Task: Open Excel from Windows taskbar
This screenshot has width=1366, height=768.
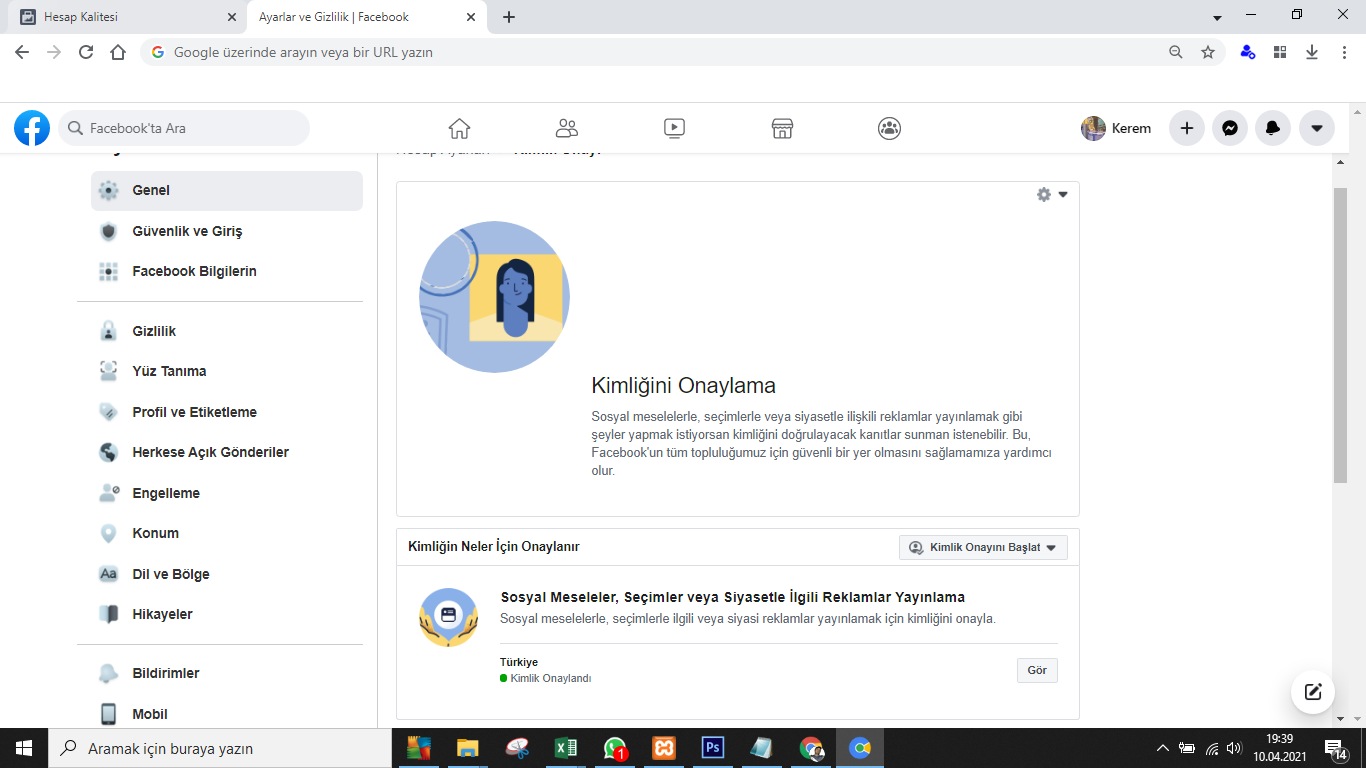Action: pyautogui.click(x=566, y=748)
